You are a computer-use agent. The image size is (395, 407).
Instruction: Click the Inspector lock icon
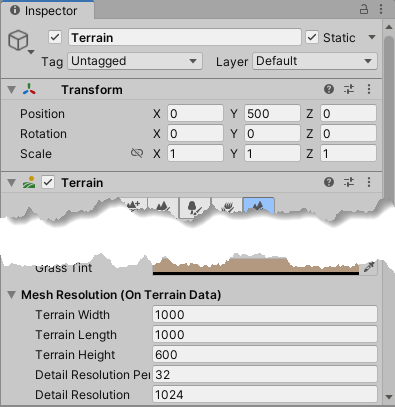click(364, 9)
